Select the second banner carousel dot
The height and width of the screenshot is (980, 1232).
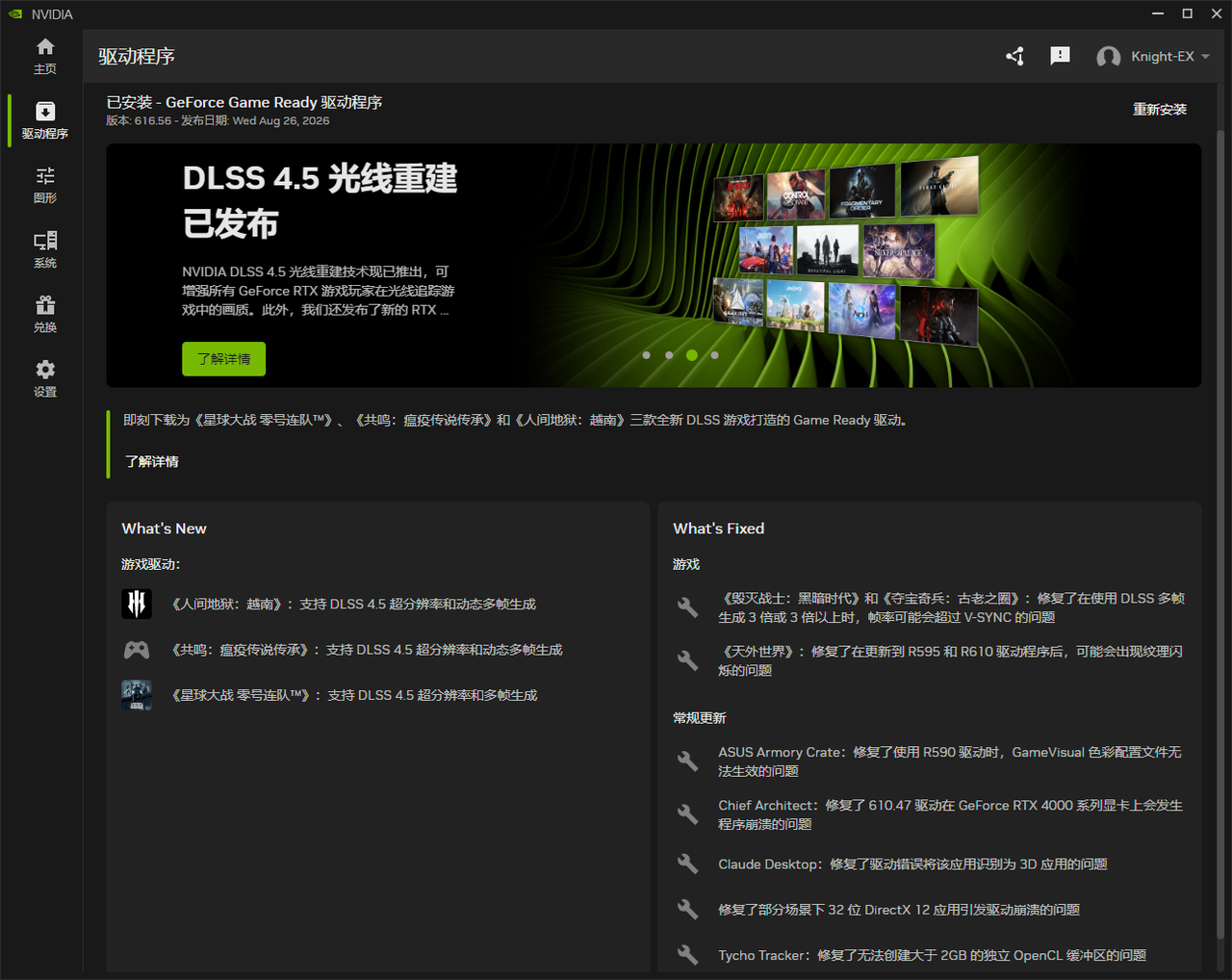point(669,355)
